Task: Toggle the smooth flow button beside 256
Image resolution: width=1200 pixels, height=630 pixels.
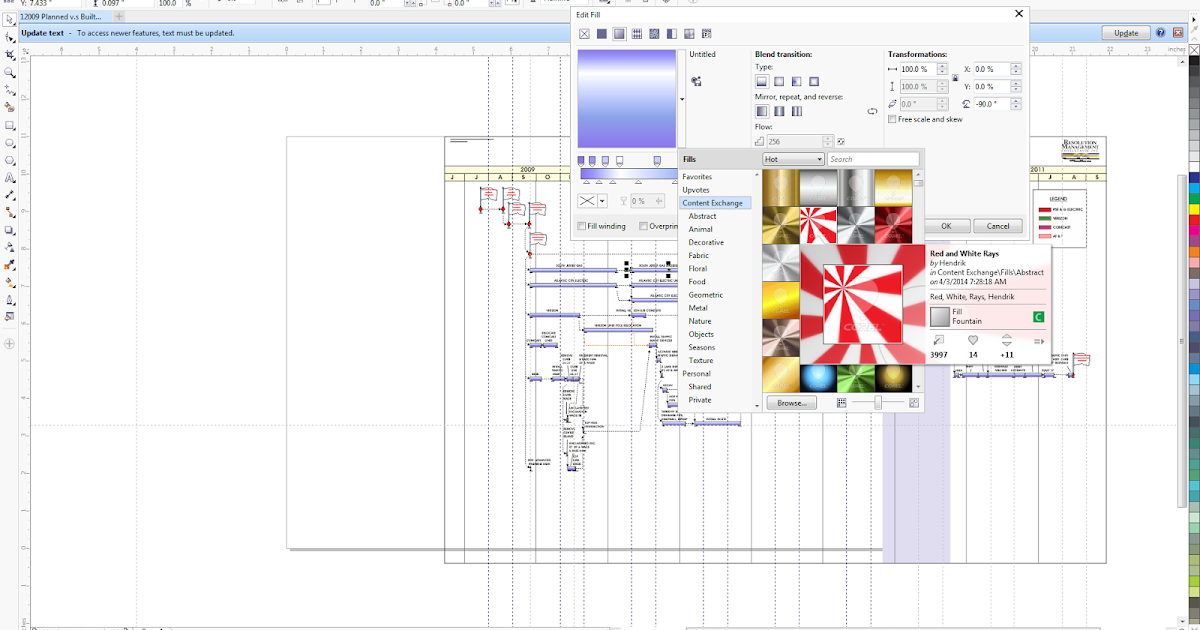Action: 841,142
